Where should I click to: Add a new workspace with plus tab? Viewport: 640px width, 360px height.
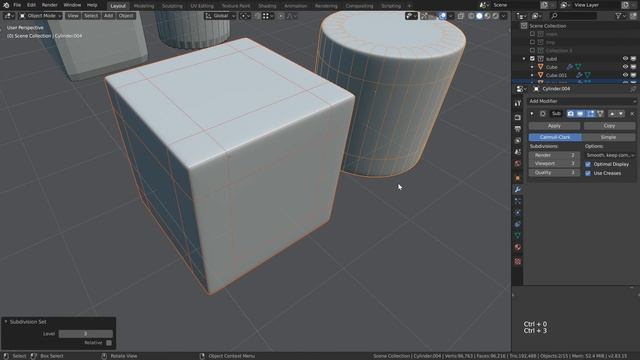pos(409,6)
